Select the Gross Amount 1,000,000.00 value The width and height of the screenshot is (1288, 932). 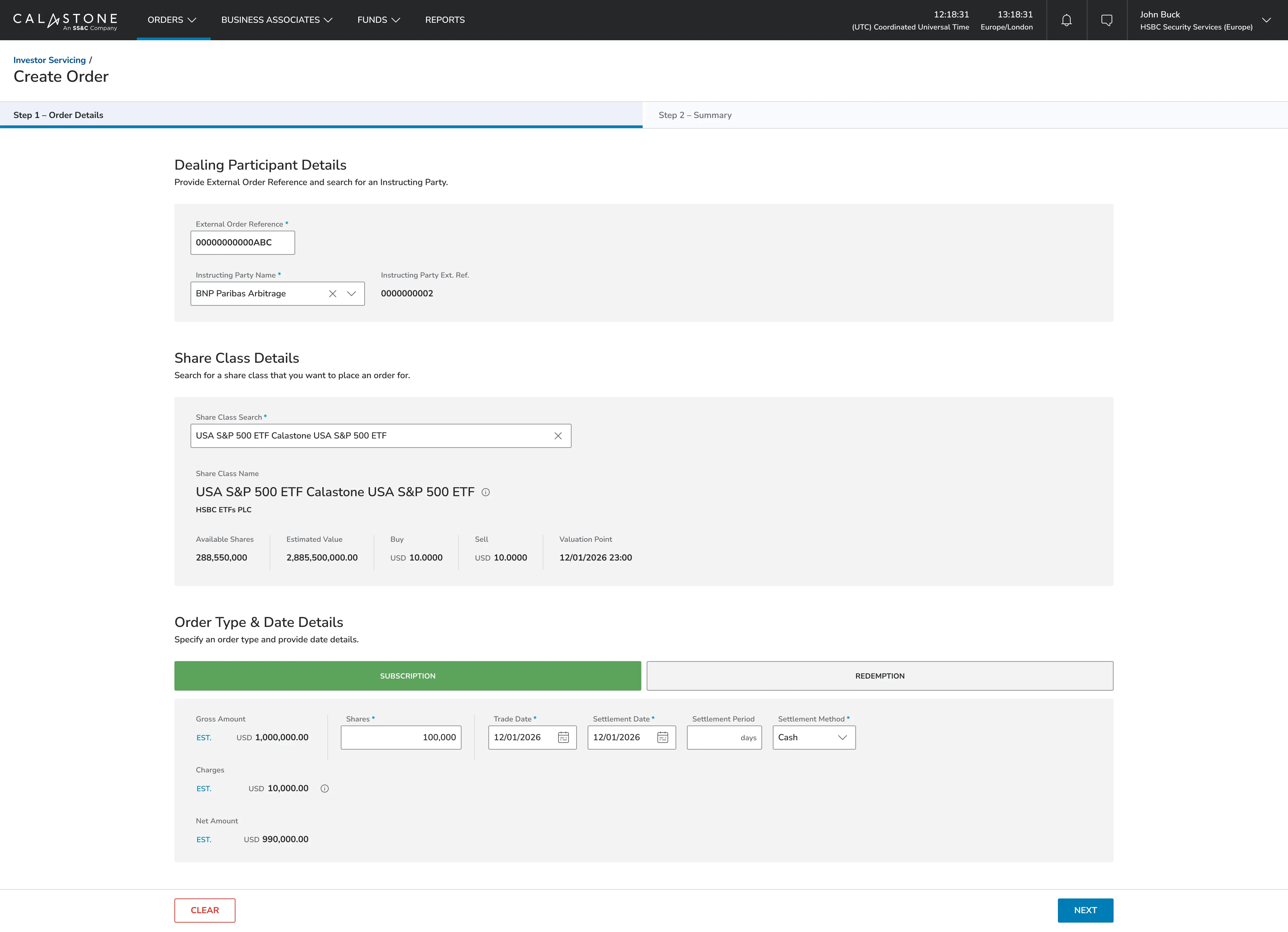click(x=282, y=737)
